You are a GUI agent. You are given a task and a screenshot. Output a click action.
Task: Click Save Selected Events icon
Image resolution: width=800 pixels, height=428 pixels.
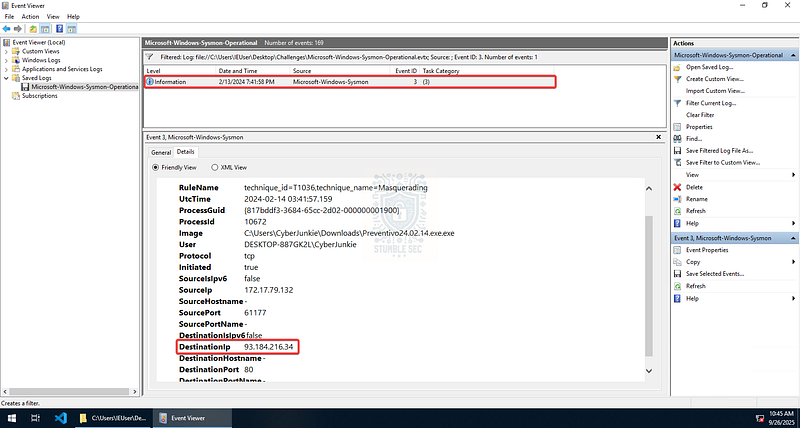click(677, 274)
